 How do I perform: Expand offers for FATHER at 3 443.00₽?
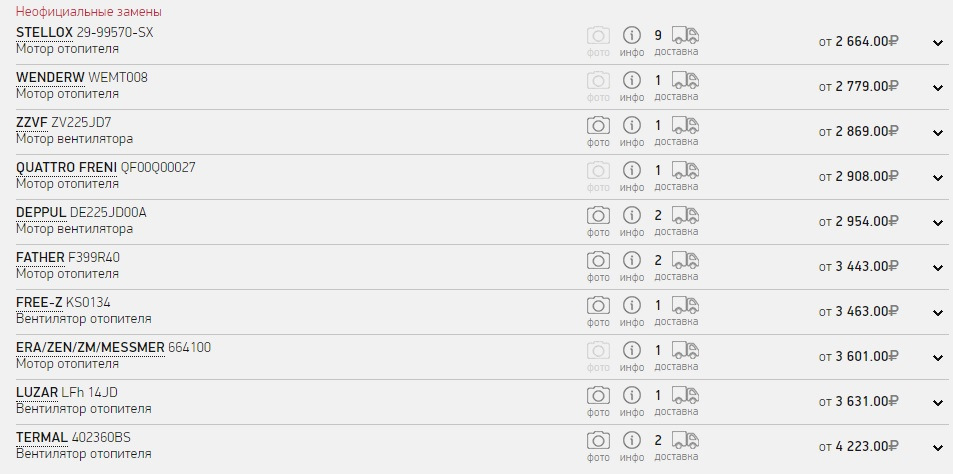click(938, 268)
